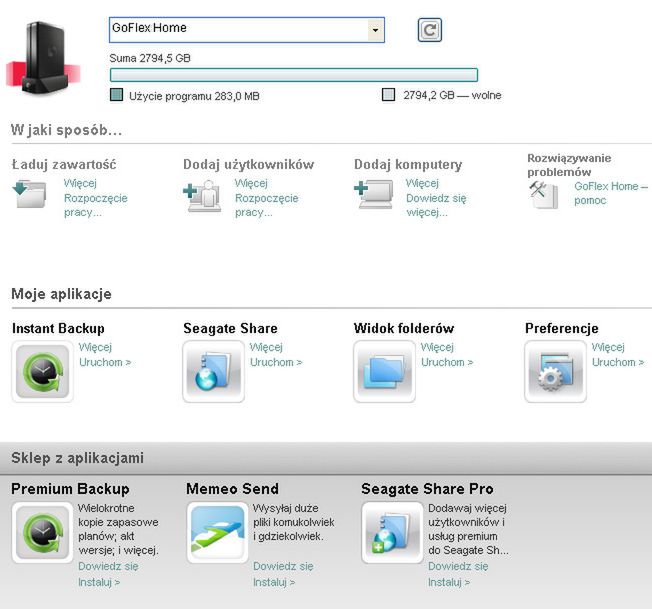Click the Ładuj zawartość folder download icon

30,194
